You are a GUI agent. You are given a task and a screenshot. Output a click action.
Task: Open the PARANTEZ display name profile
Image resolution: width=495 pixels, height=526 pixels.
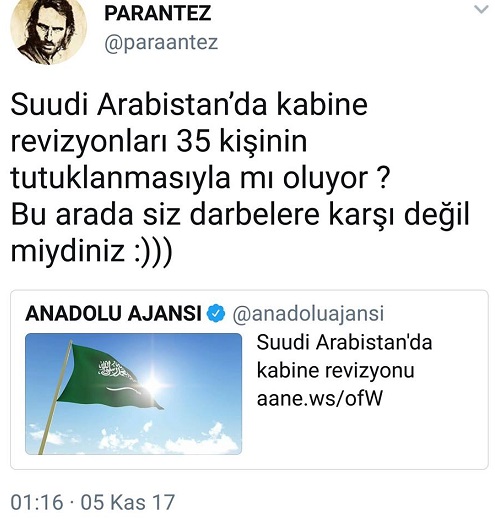(x=157, y=13)
